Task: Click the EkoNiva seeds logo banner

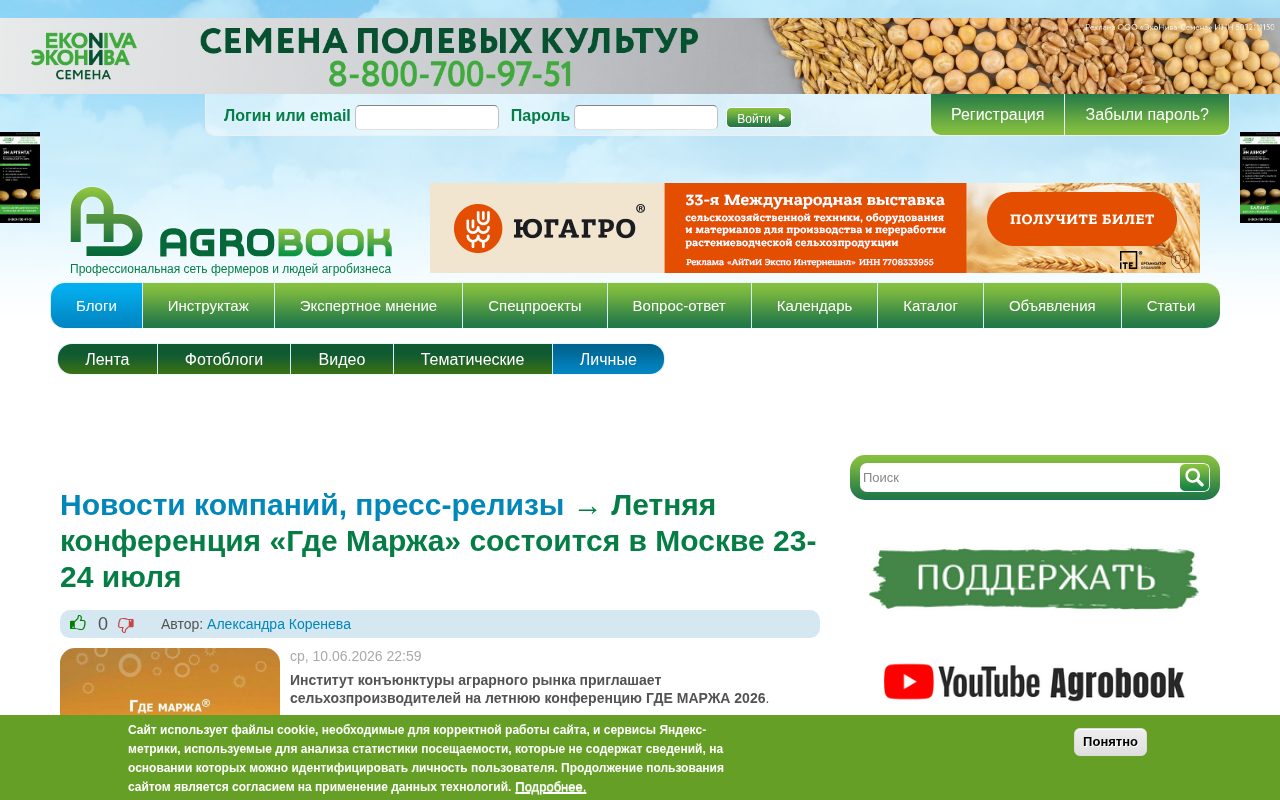Action: point(83,56)
